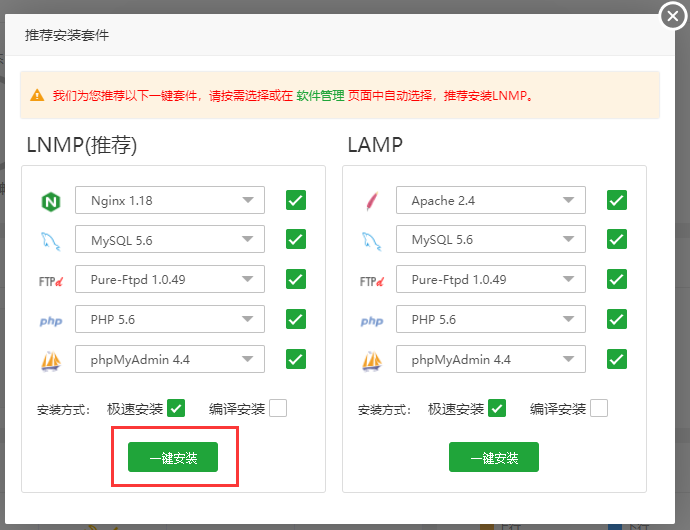Click the phpMyAdmin sailboat icon in LNMP
This screenshot has height=530, width=690.
click(x=51, y=361)
